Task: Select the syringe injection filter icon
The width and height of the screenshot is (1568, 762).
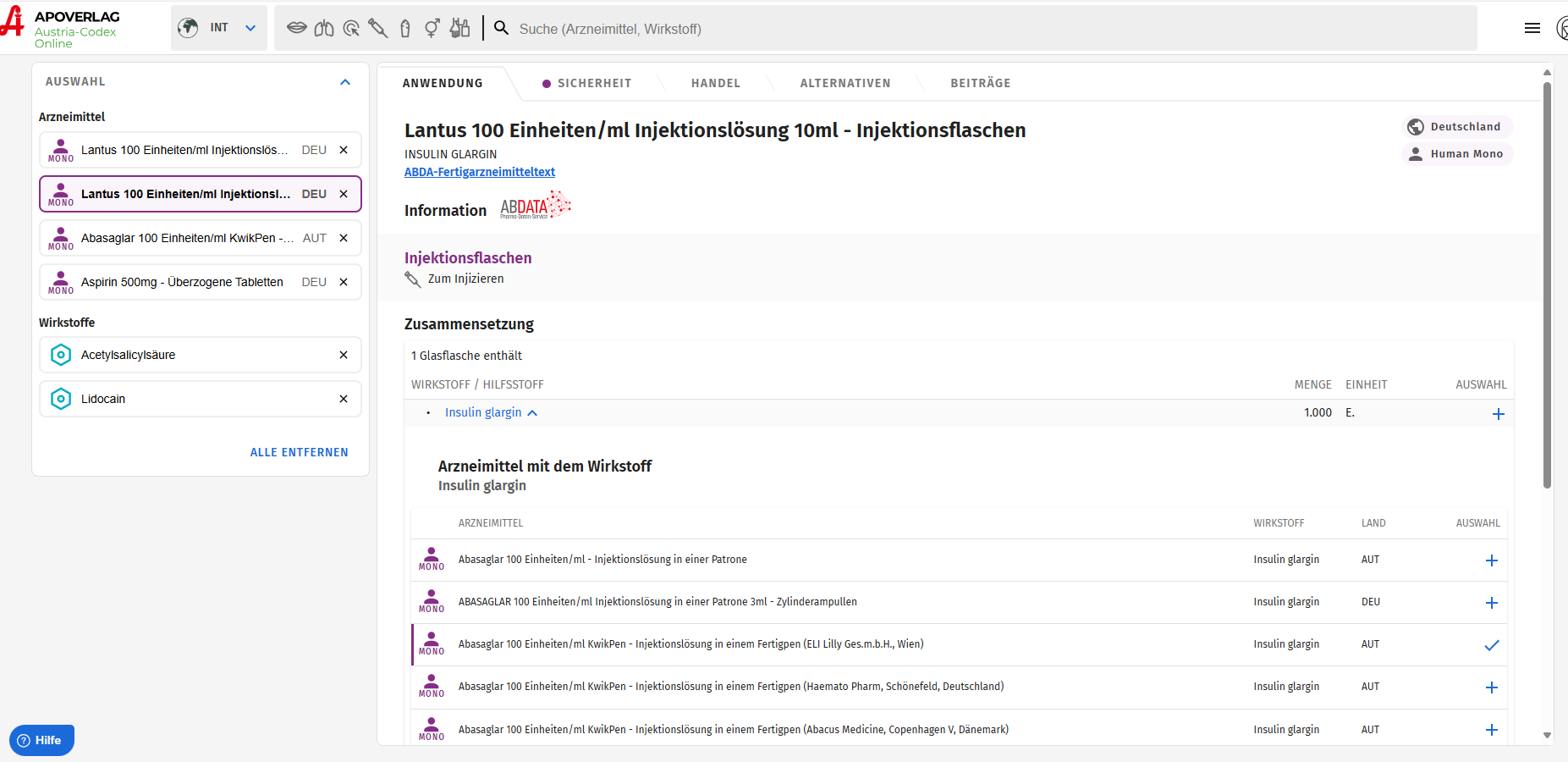Action: point(378,28)
